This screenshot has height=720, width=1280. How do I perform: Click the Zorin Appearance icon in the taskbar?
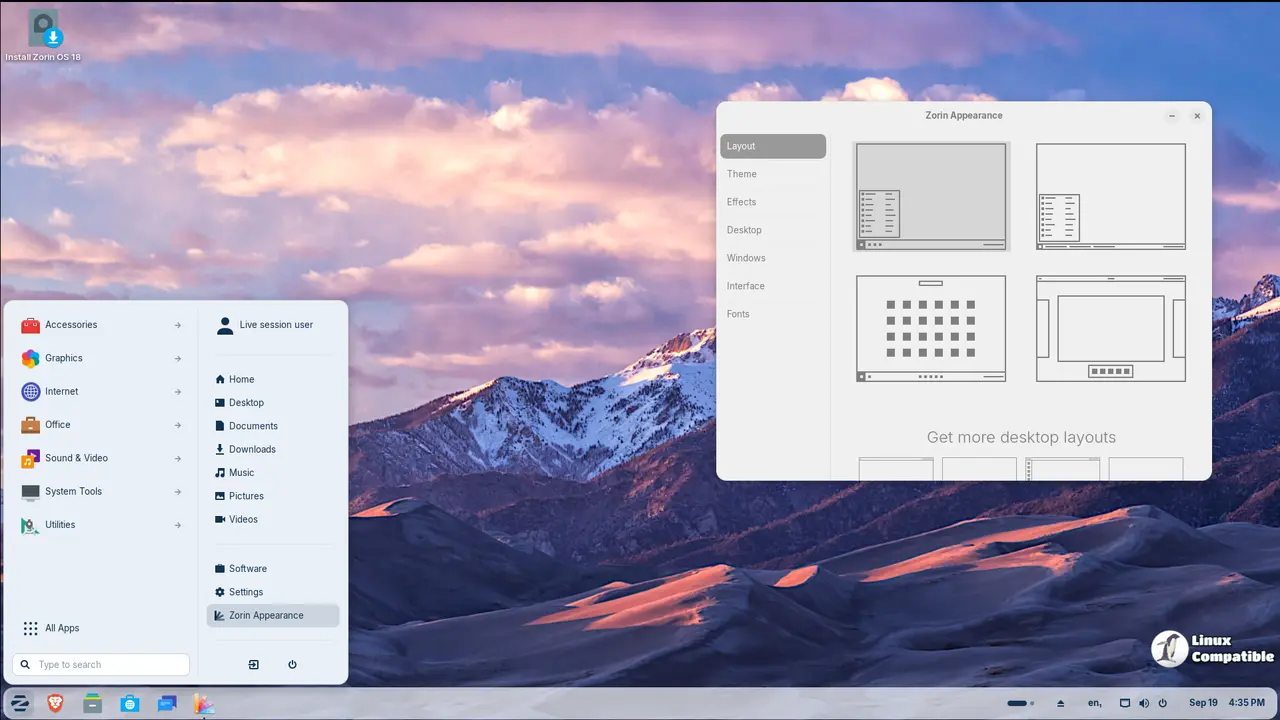[204, 703]
